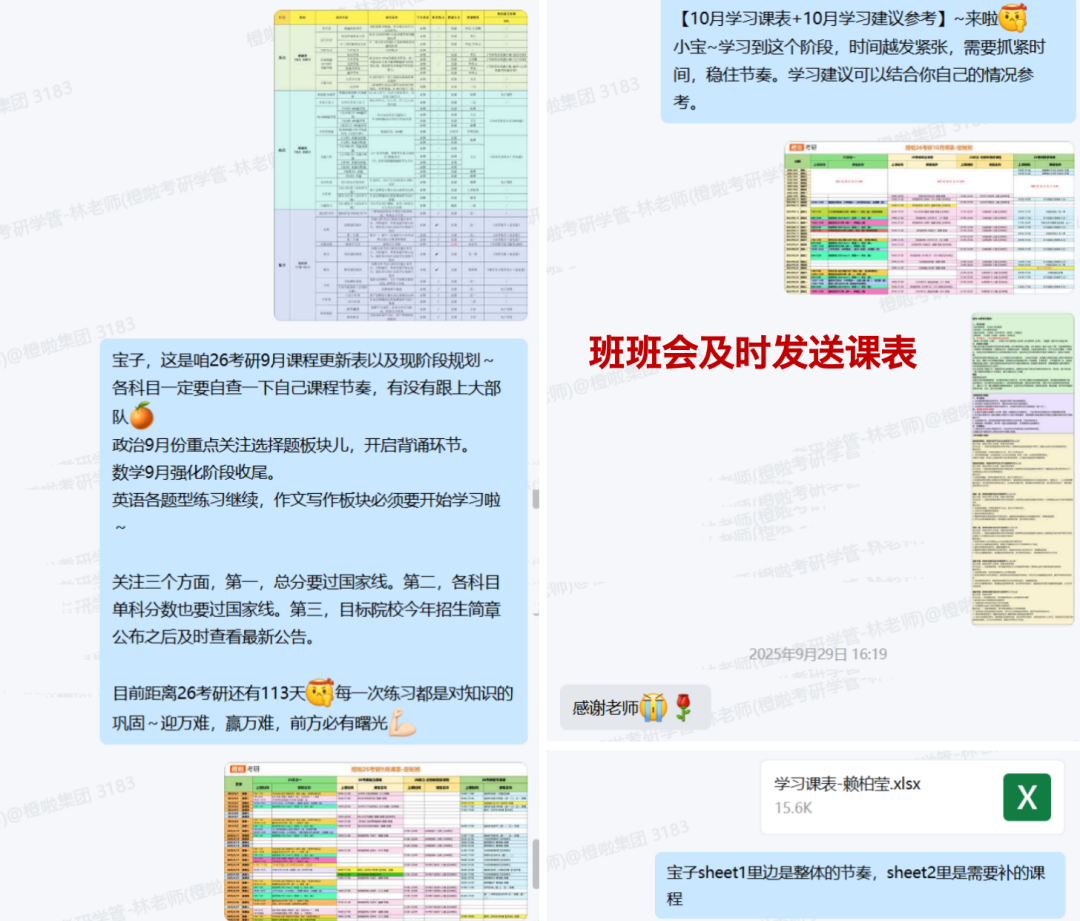The width and height of the screenshot is (1080, 921).
Task: Click the headband emoji after 来啦
Action: pyautogui.click(x=1012, y=18)
